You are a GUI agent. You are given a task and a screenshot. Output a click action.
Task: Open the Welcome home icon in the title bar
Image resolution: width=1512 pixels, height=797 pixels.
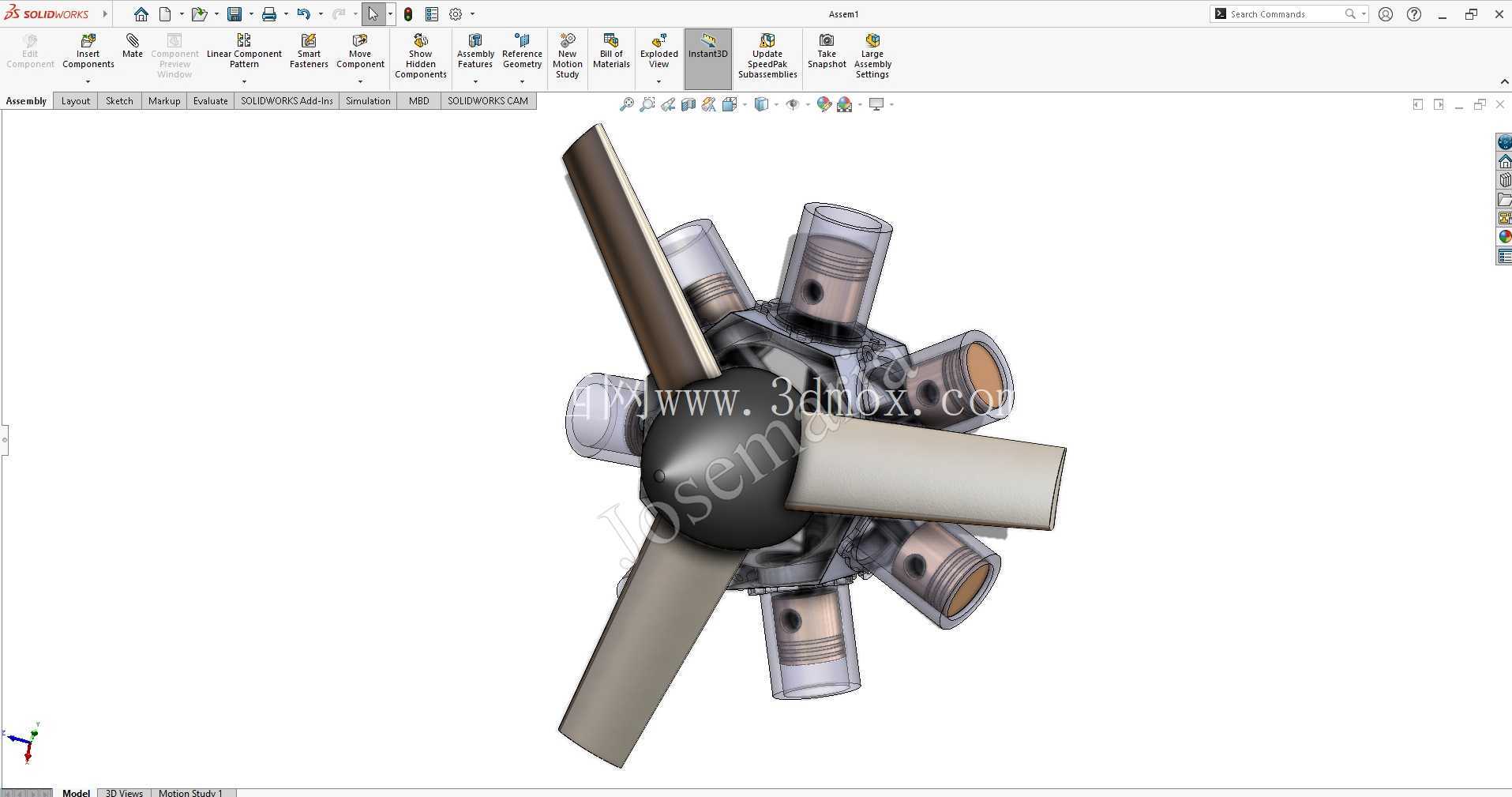(x=141, y=14)
